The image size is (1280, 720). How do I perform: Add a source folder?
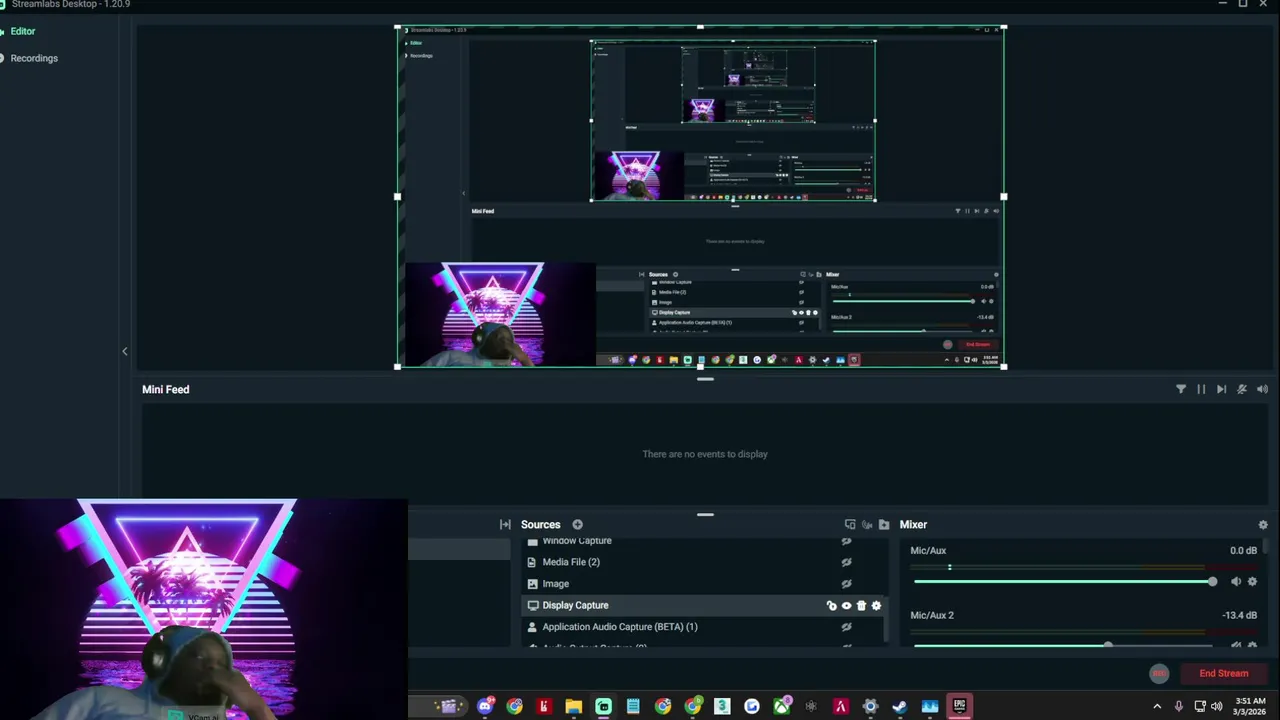884,524
